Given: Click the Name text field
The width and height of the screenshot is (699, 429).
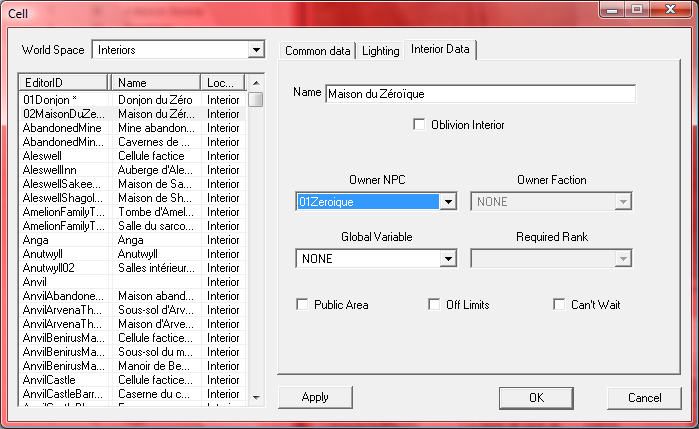Looking at the screenshot, I should click(x=480, y=93).
